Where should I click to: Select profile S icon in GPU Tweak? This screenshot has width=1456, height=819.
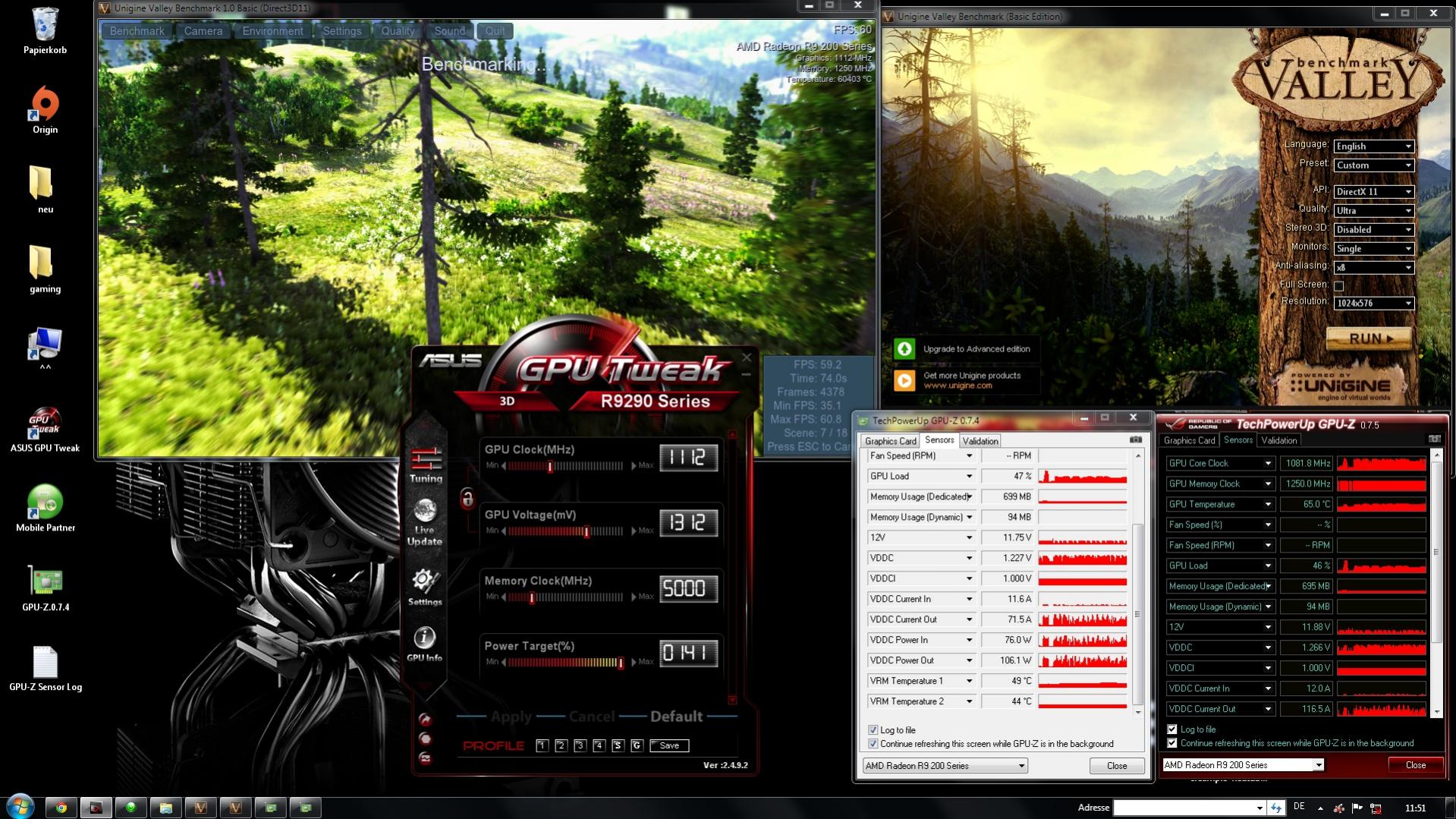coord(618,745)
